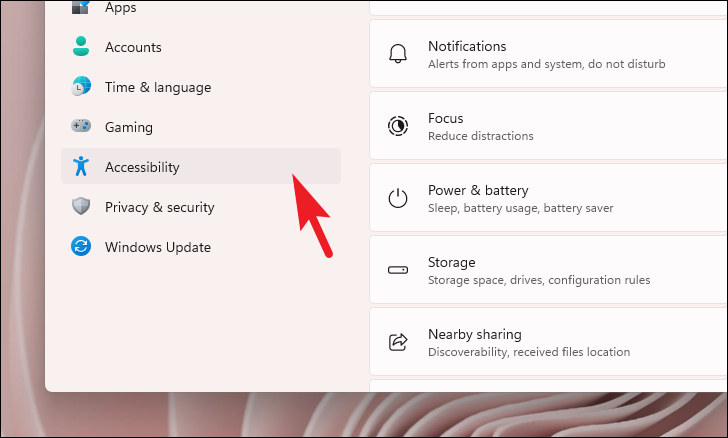This screenshot has height=438, width=728.
Task: Click the Accounts person icon
Action: coord(81,46)
